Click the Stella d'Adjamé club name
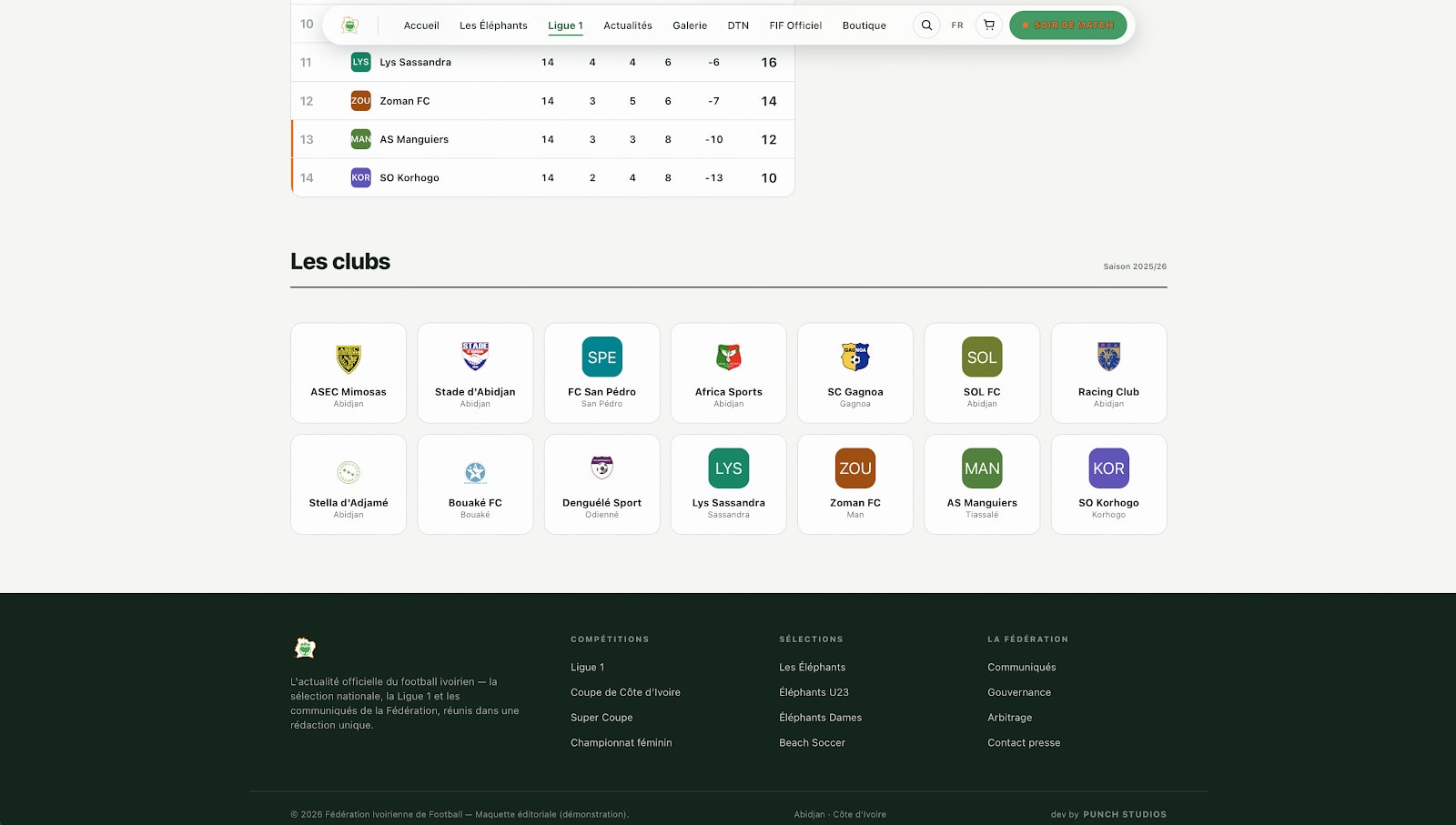The height and width of the screenshot is (825, 1456). click(x=349, y=503)
